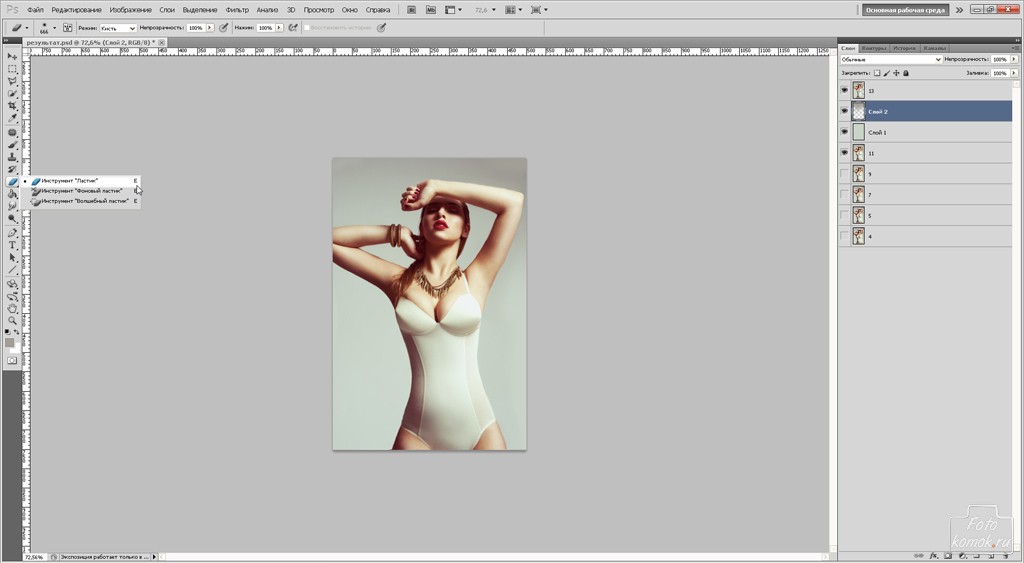This screenshot has height=563, width=1024.
Task: Click the Eyedropper tool
Action: click(12, 119)
